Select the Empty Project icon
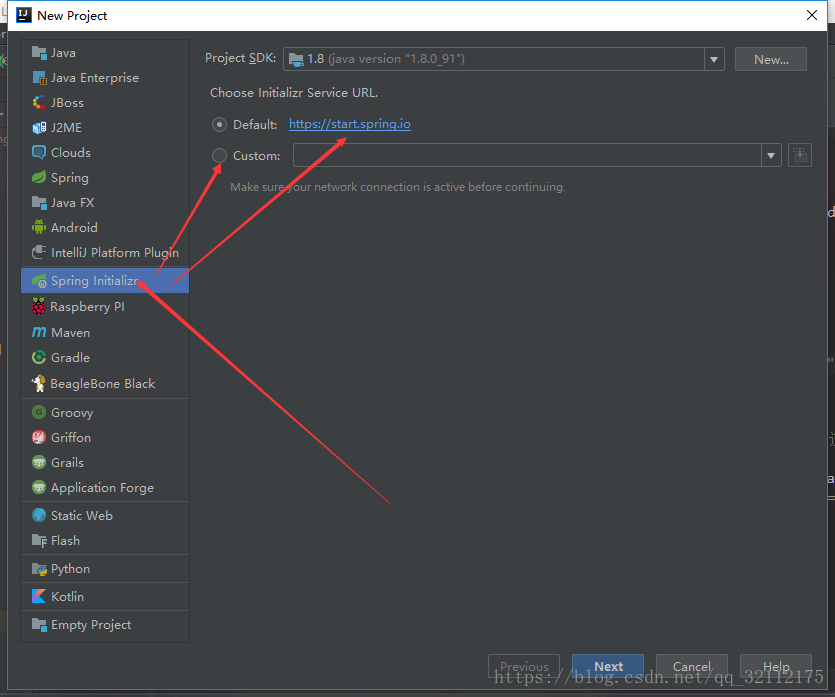This screenshot has height=697, width=835. pos(39,625)
